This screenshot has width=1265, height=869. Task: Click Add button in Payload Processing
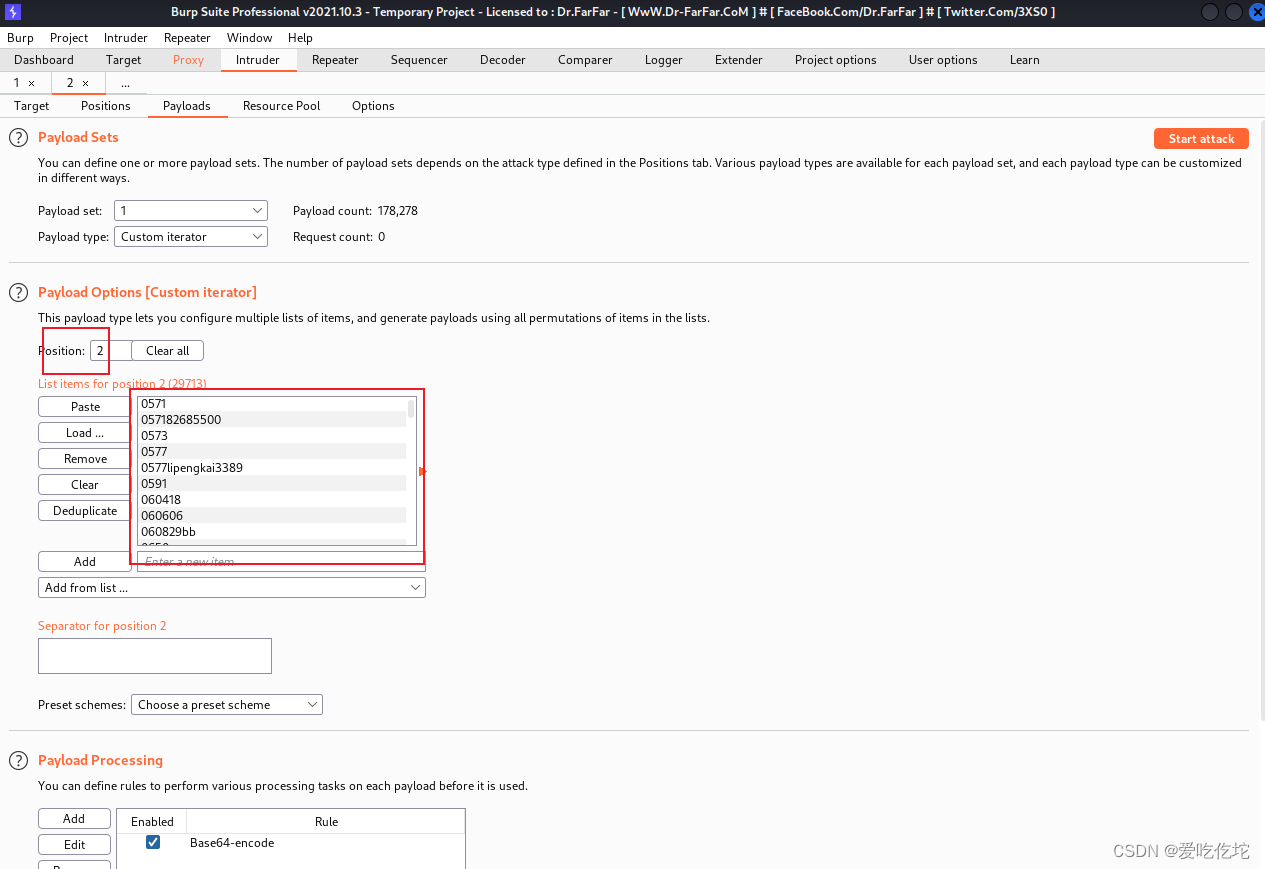coord(74,819)
